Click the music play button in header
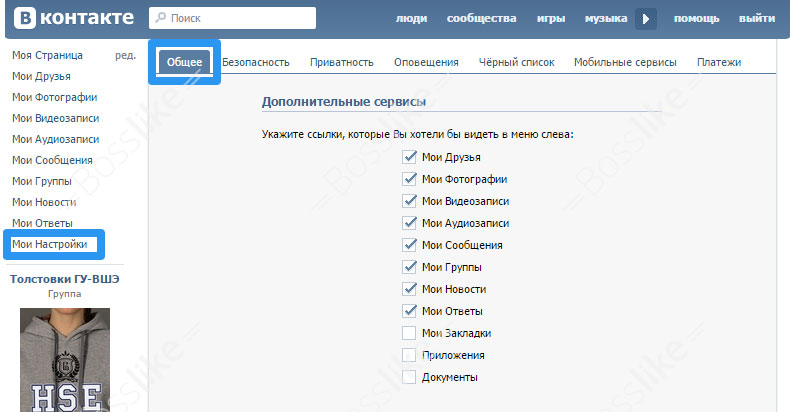The image size is (790, 412). point(645,19)
